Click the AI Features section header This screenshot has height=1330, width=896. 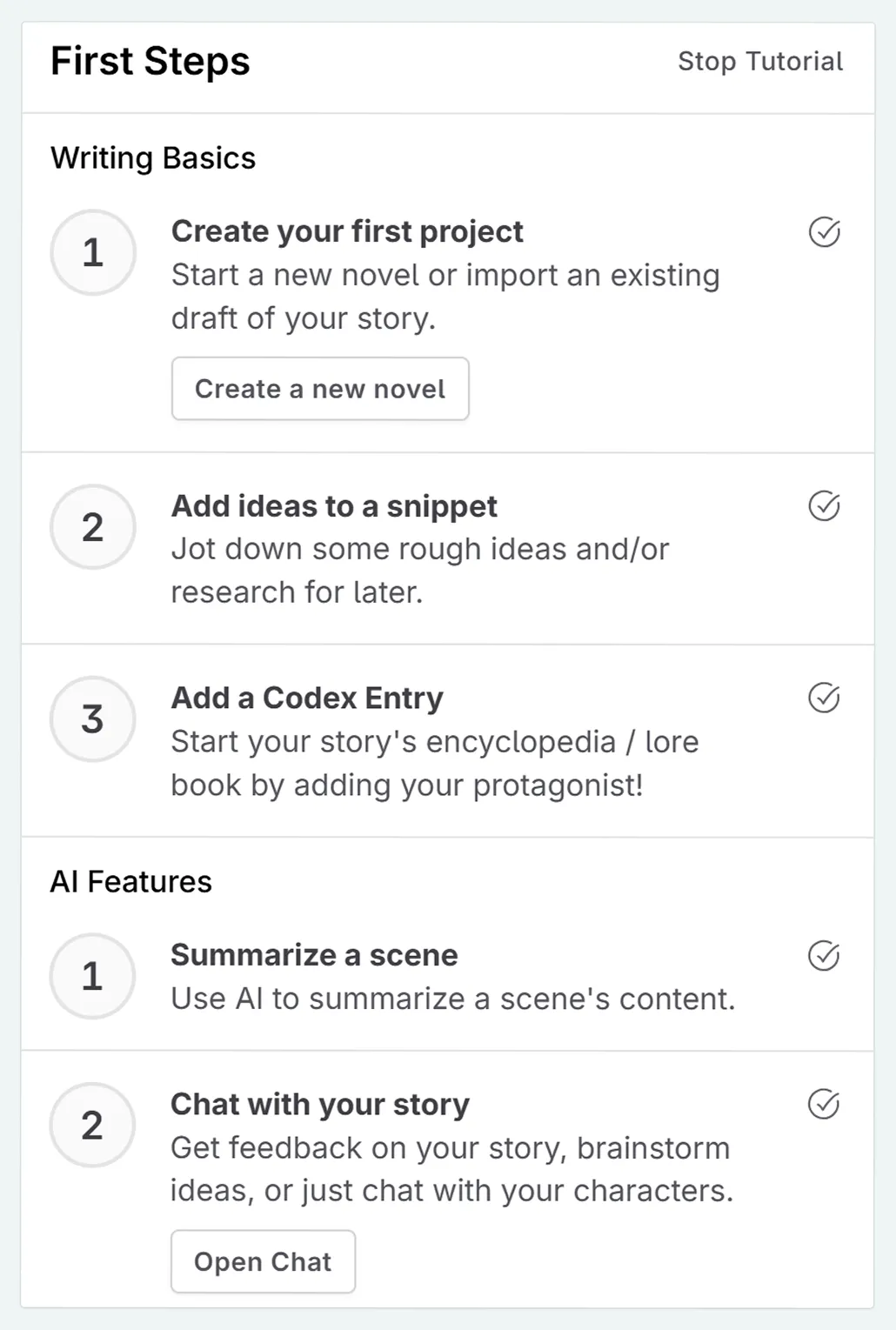click(131, 882)
